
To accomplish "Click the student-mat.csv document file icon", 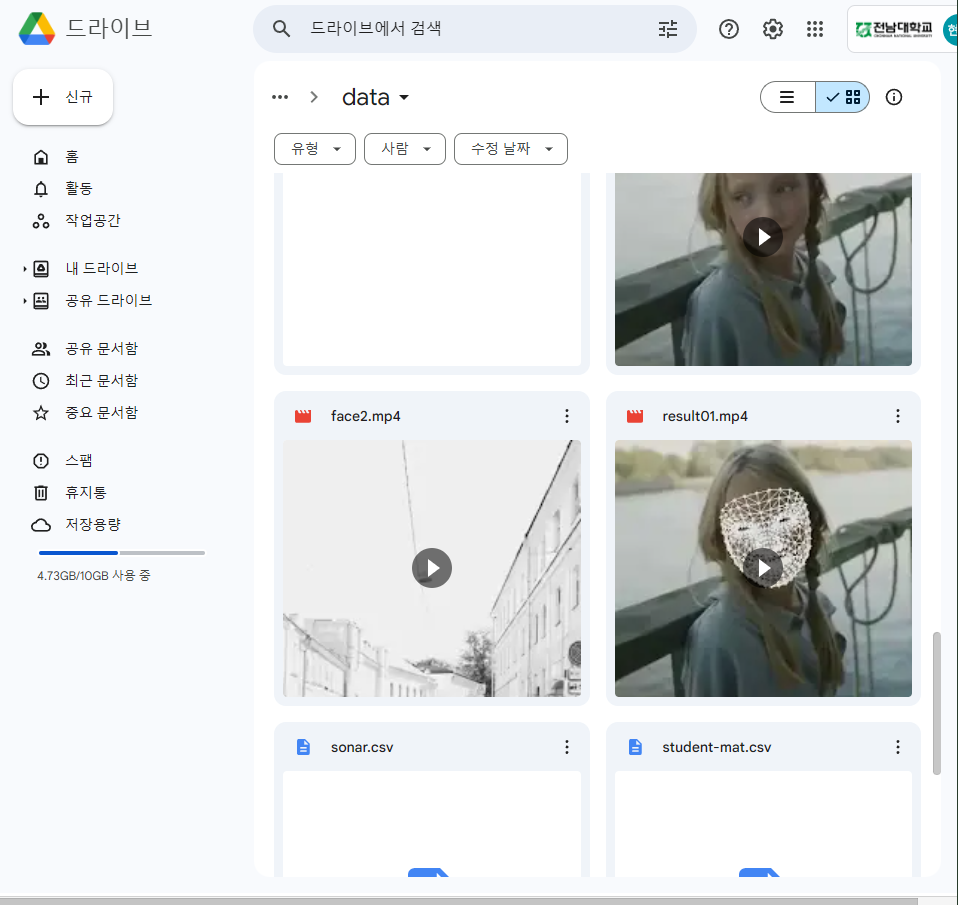I will click(x=635, y=747).
